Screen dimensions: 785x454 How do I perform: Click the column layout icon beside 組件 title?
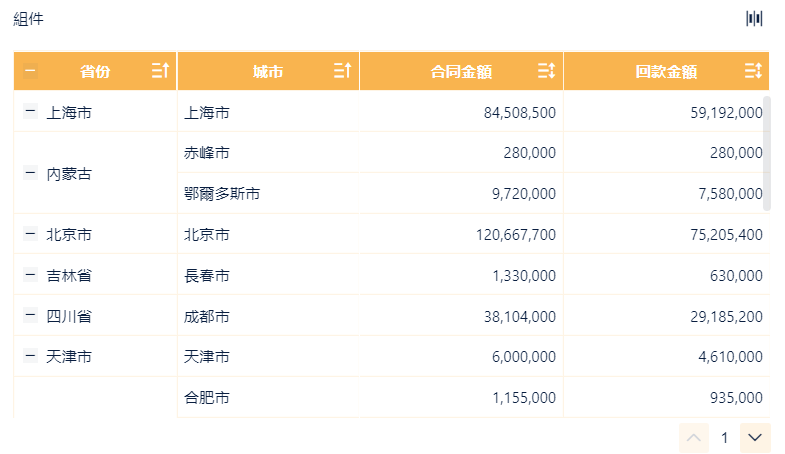point(754,19)
